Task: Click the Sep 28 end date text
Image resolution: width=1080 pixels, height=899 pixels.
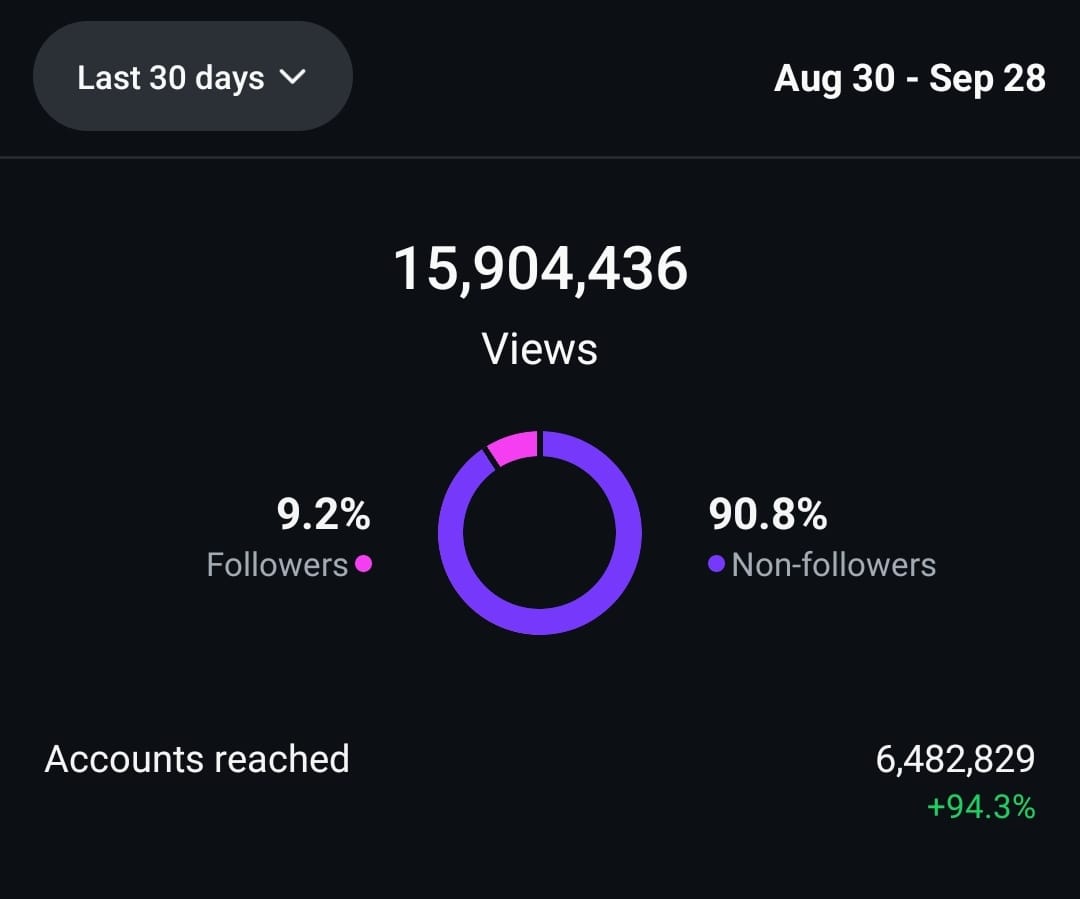Action: pos(987,78)
